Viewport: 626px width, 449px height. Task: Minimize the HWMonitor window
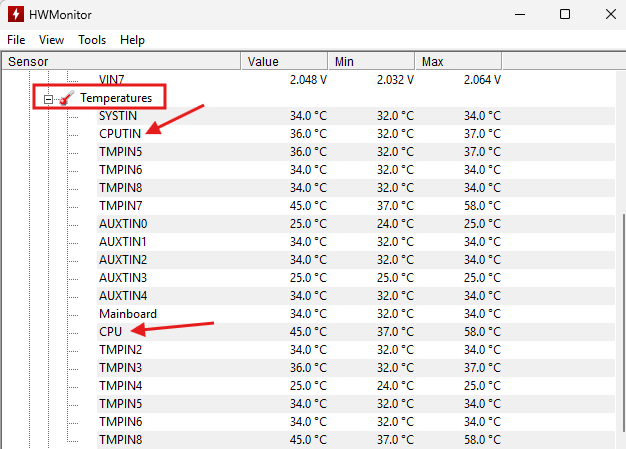520,14
